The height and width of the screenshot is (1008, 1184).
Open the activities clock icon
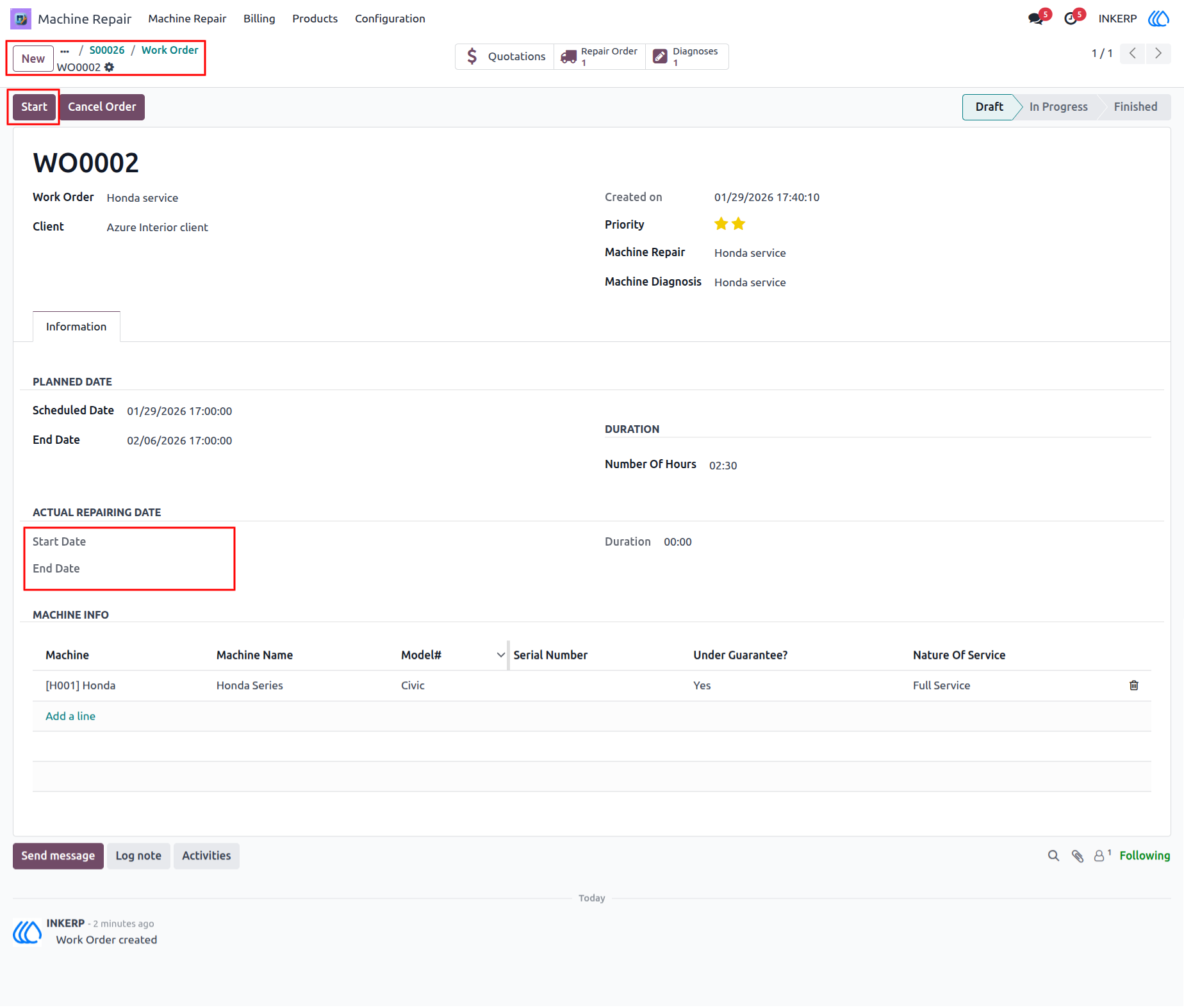click(1071, 19)
